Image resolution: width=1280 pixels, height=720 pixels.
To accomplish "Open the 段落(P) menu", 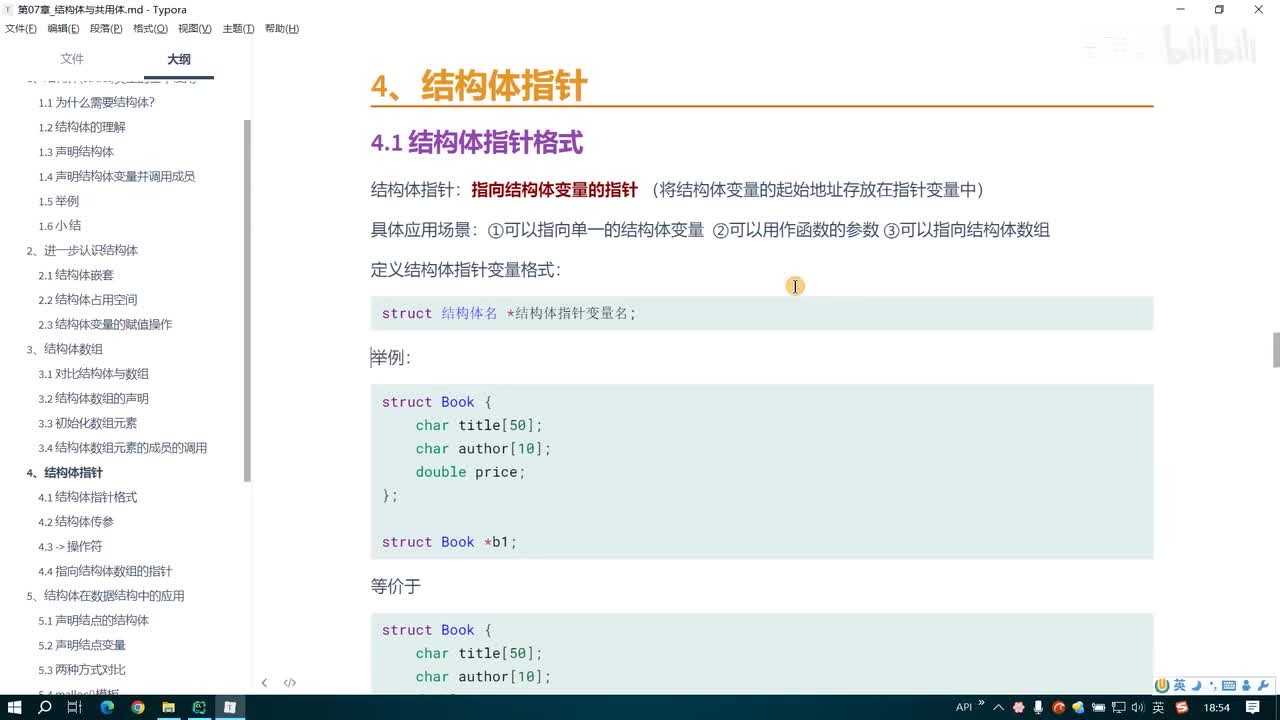I will click(106, 29).
